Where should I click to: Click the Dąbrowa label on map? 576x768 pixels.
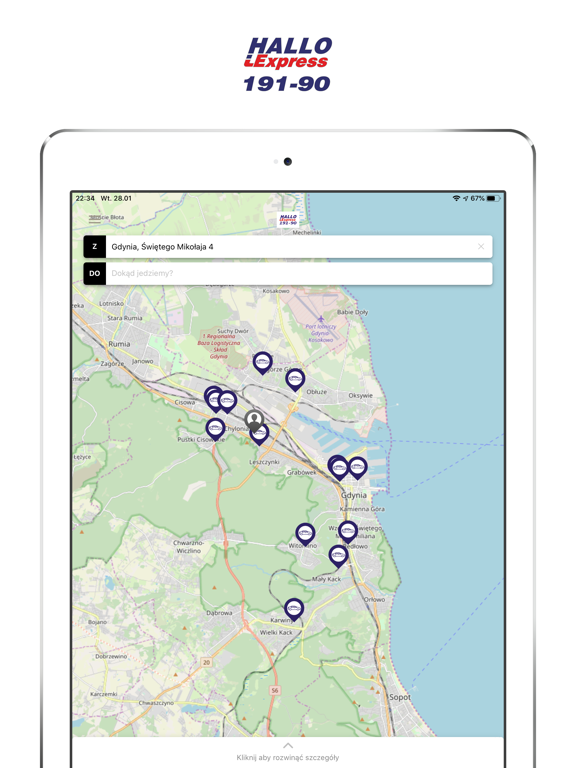(x=219, y=613)
